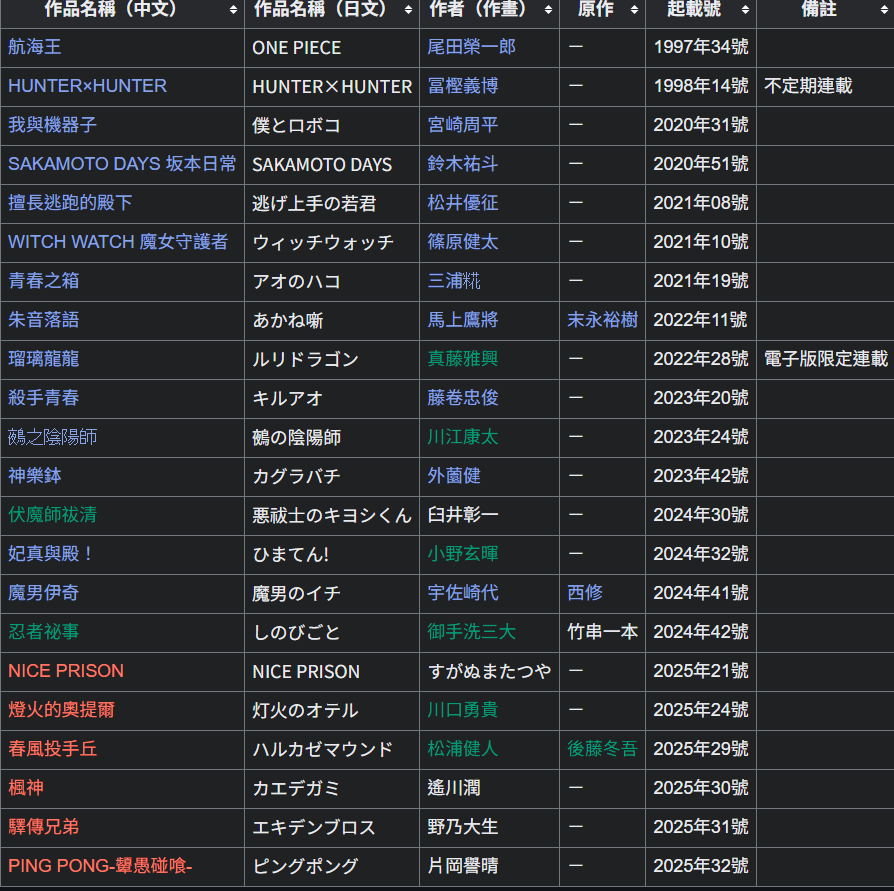Screen dimensions: 894x891
Task: Click author link 冨樫義博
Action: pyautogui.click(x=463, y=86)
